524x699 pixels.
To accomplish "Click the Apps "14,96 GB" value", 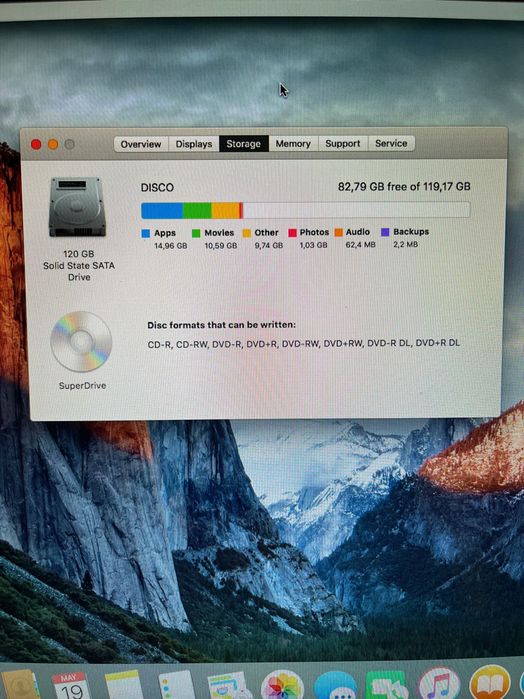I will [171, 246].
